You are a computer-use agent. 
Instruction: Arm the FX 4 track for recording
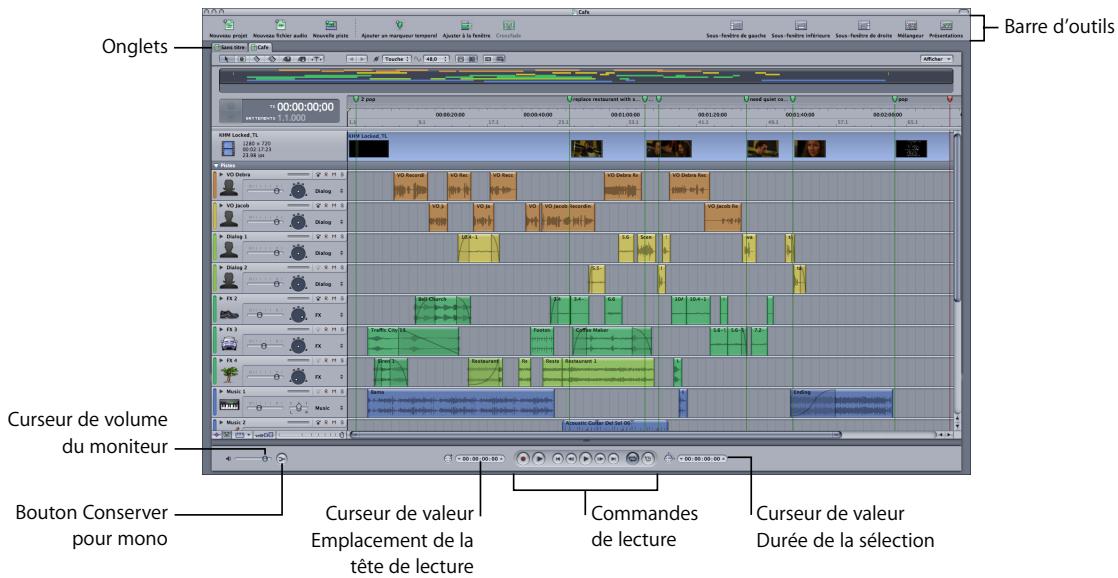point(326,360)
